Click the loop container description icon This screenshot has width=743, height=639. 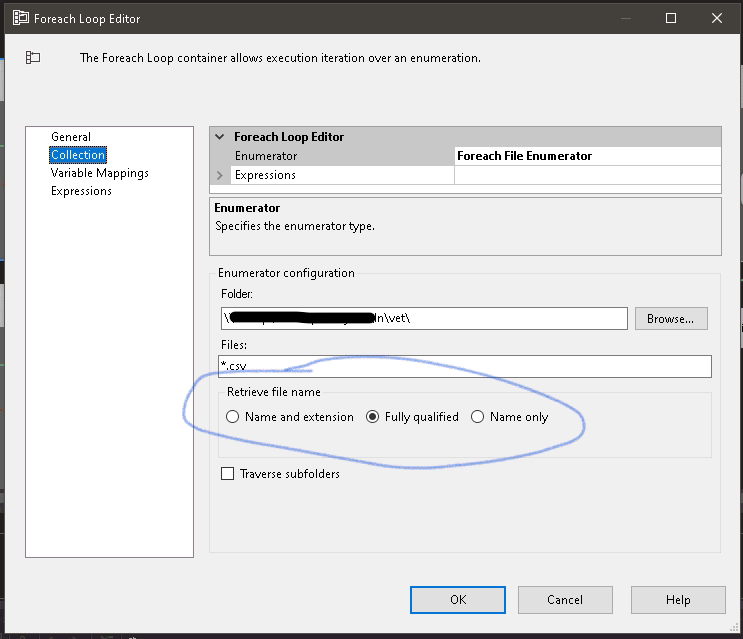pos(33,58)
